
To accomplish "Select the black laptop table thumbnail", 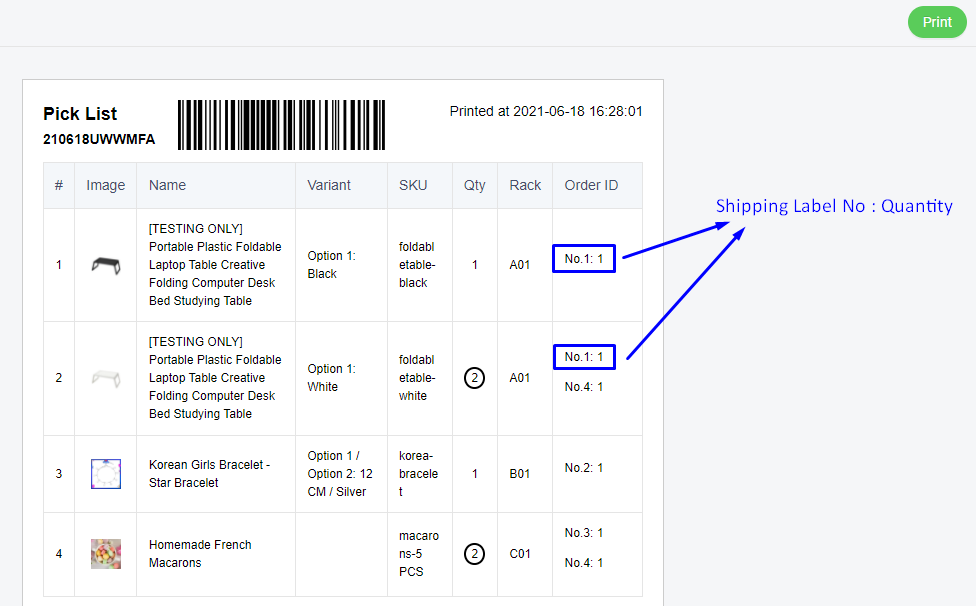I will point(106,265).
